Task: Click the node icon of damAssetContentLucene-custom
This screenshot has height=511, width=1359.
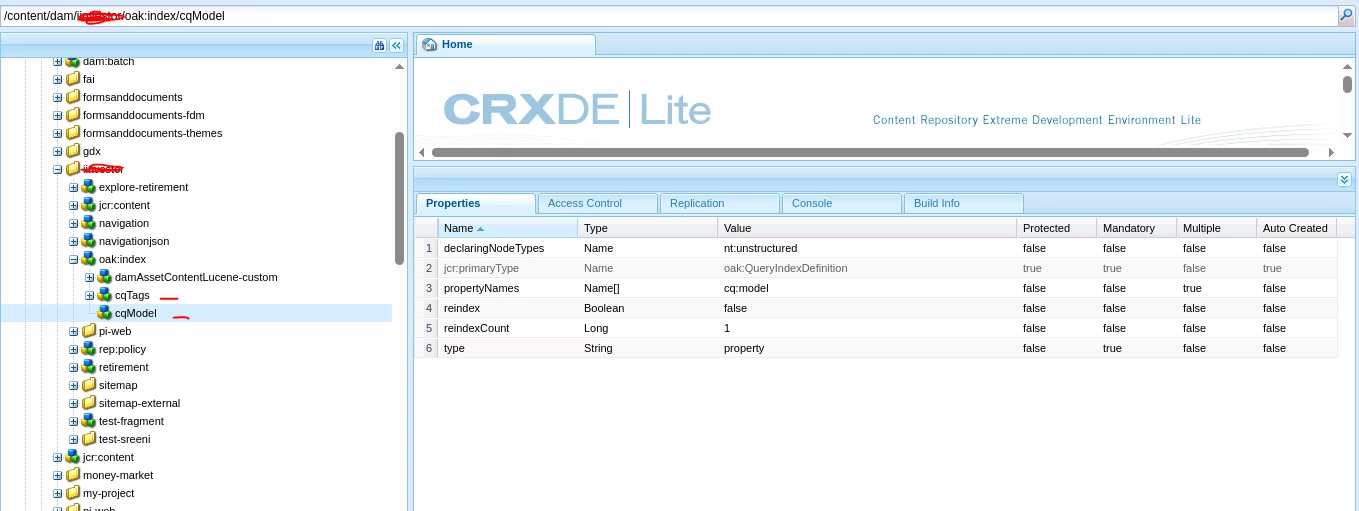Action: [x=105, y=277]
